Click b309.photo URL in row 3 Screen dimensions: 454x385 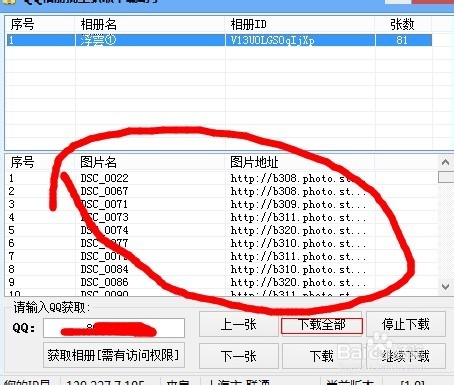point(298,204)
